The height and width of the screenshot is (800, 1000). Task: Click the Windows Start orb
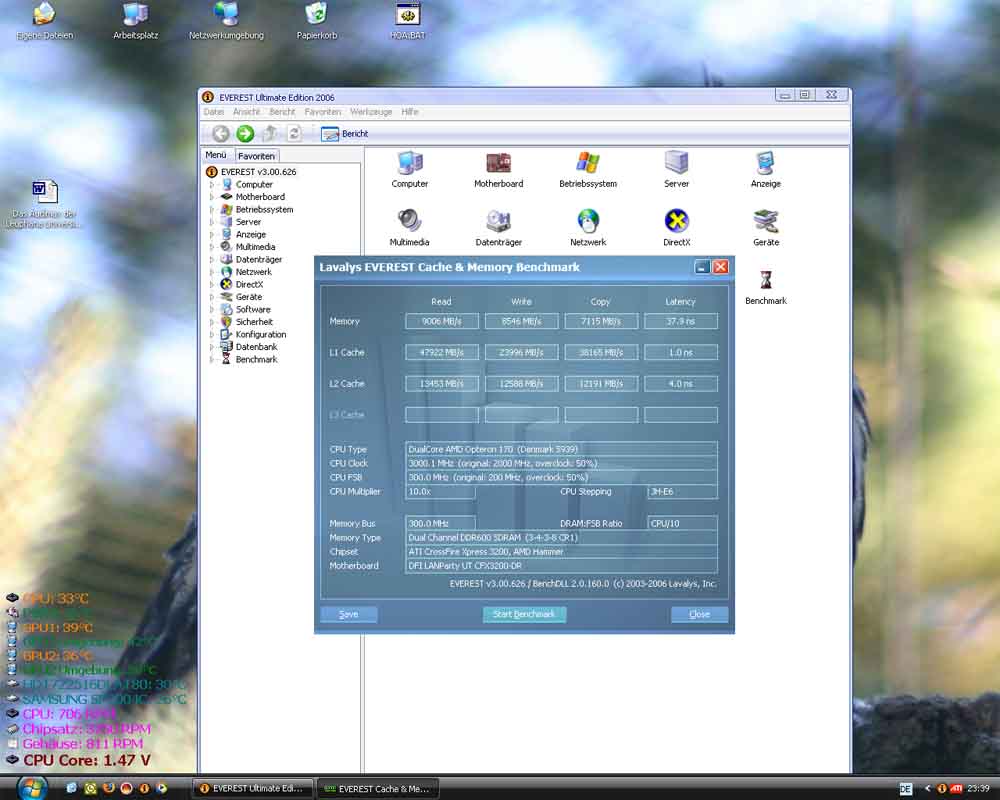pos(33,788)
